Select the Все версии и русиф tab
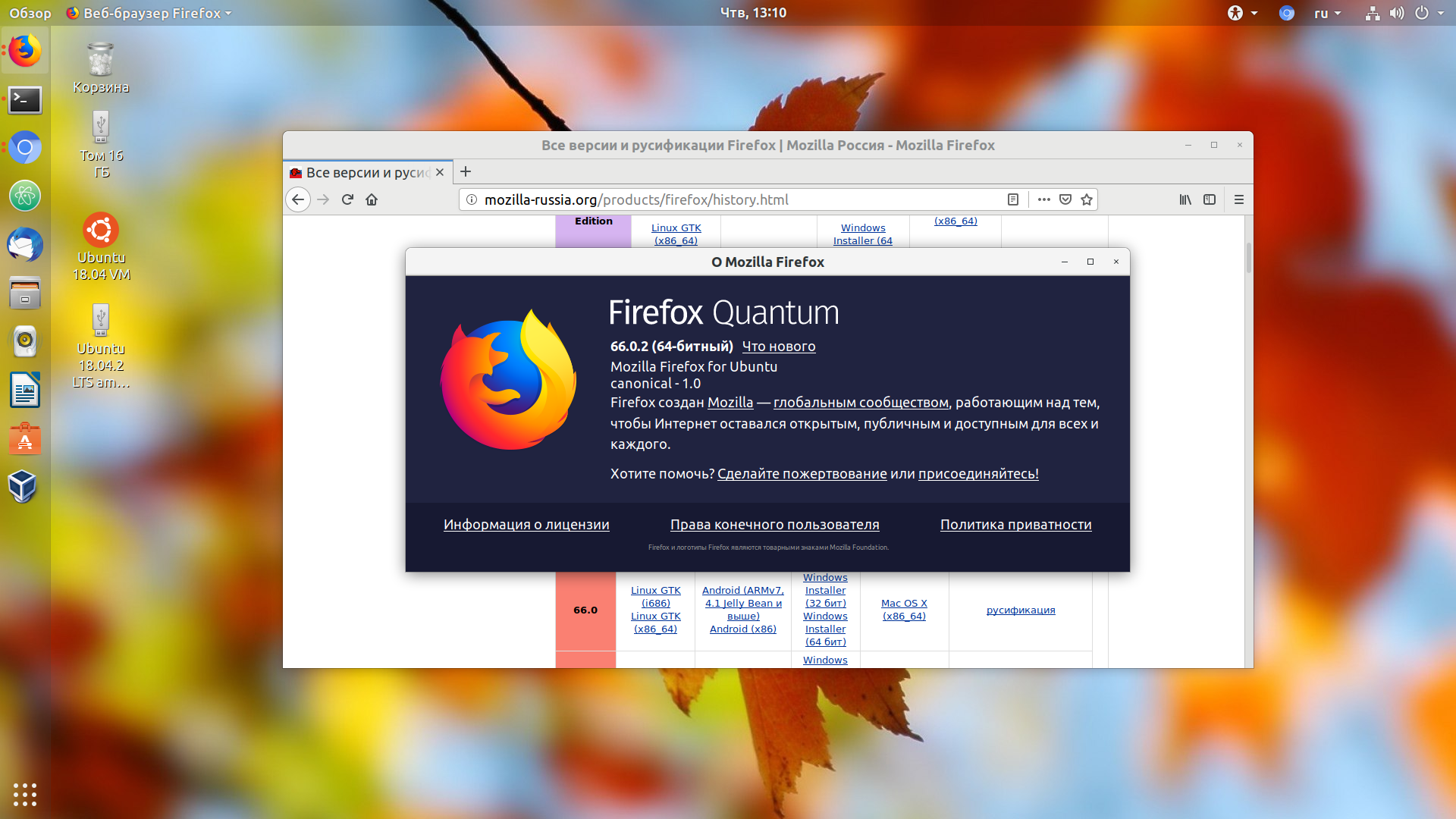1456x819 pixels. (368, 172)
